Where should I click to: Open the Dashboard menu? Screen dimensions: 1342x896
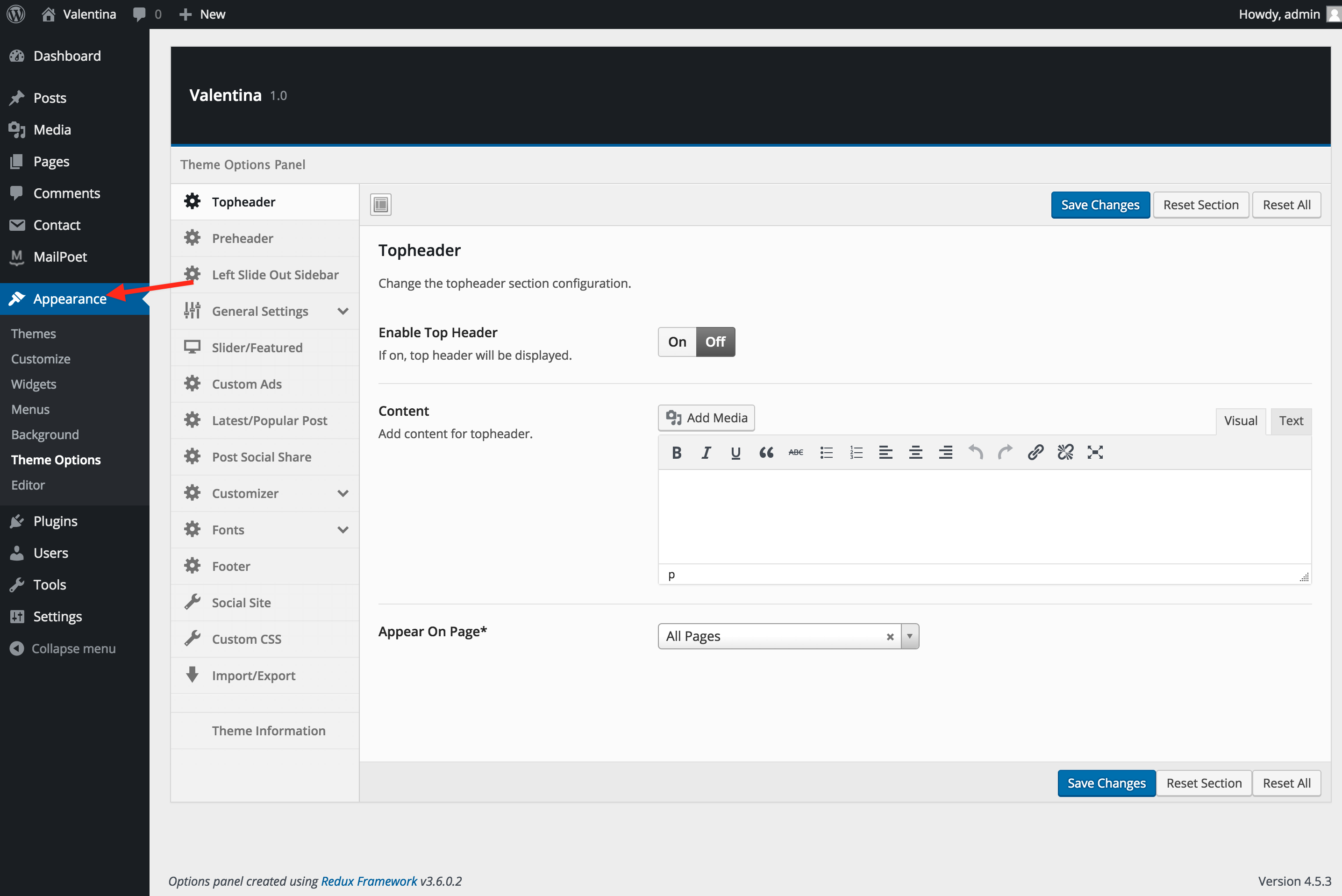pyautogui.click(x=74, y=56)
